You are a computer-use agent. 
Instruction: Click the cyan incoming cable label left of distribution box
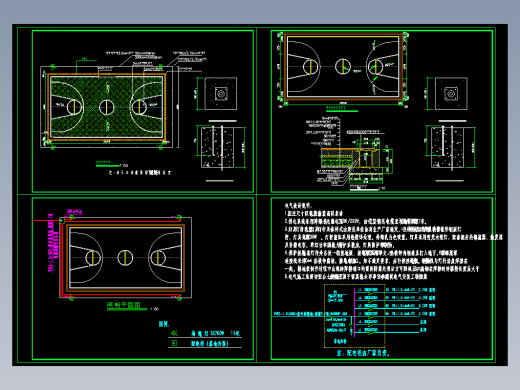point(310,314)
